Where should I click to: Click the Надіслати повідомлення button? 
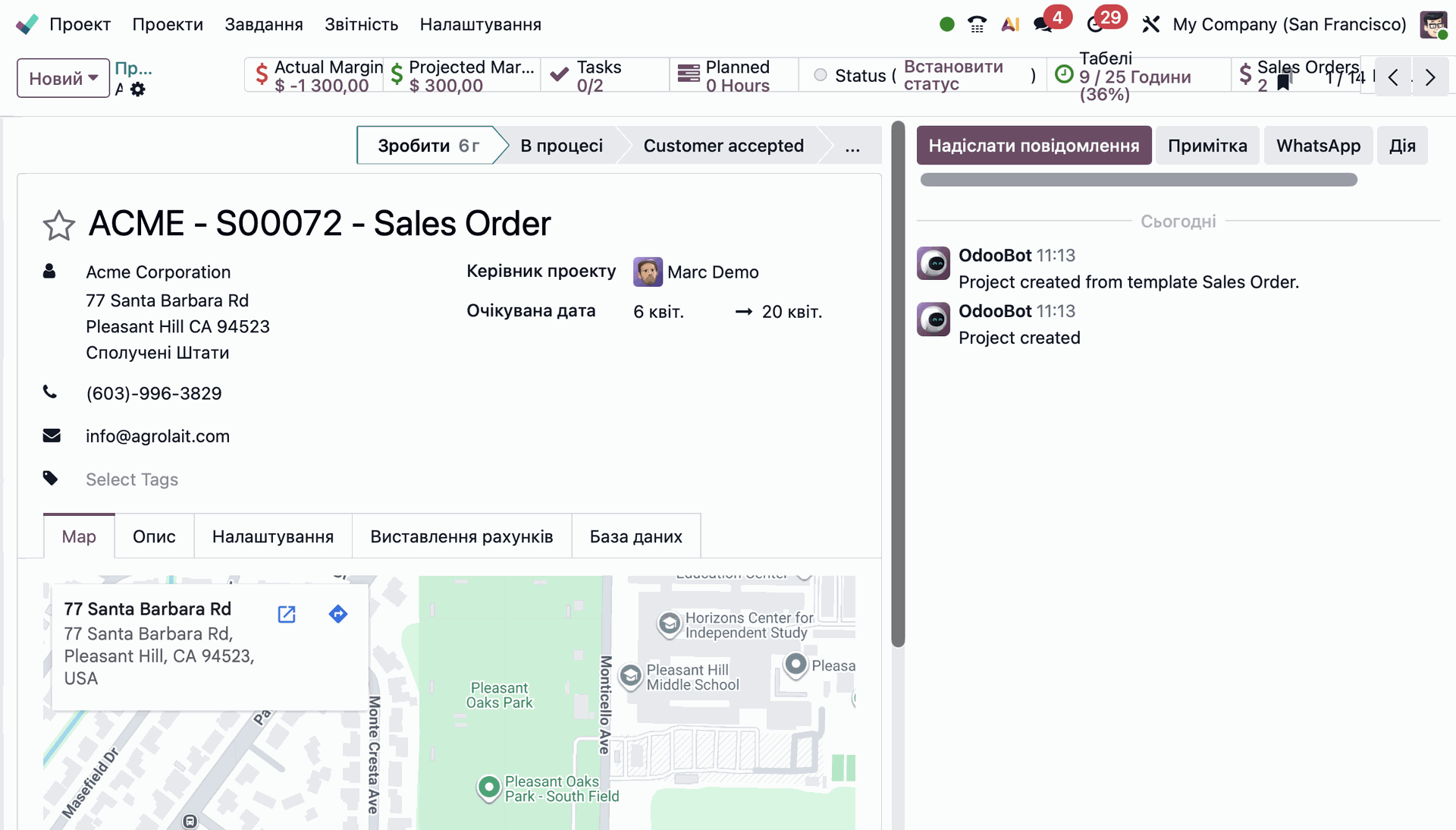[x=1034, y=146]
